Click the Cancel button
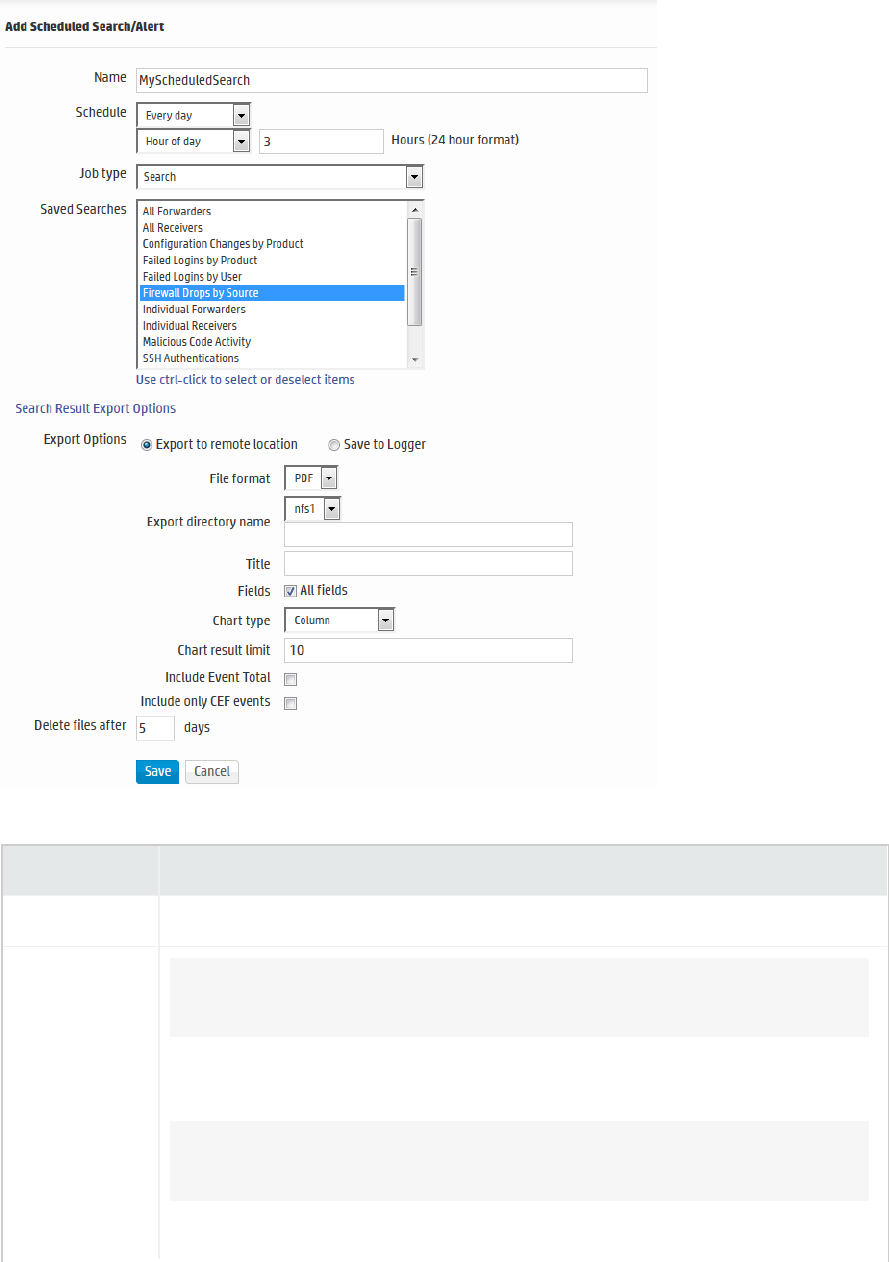 click(x=212, y=772)
